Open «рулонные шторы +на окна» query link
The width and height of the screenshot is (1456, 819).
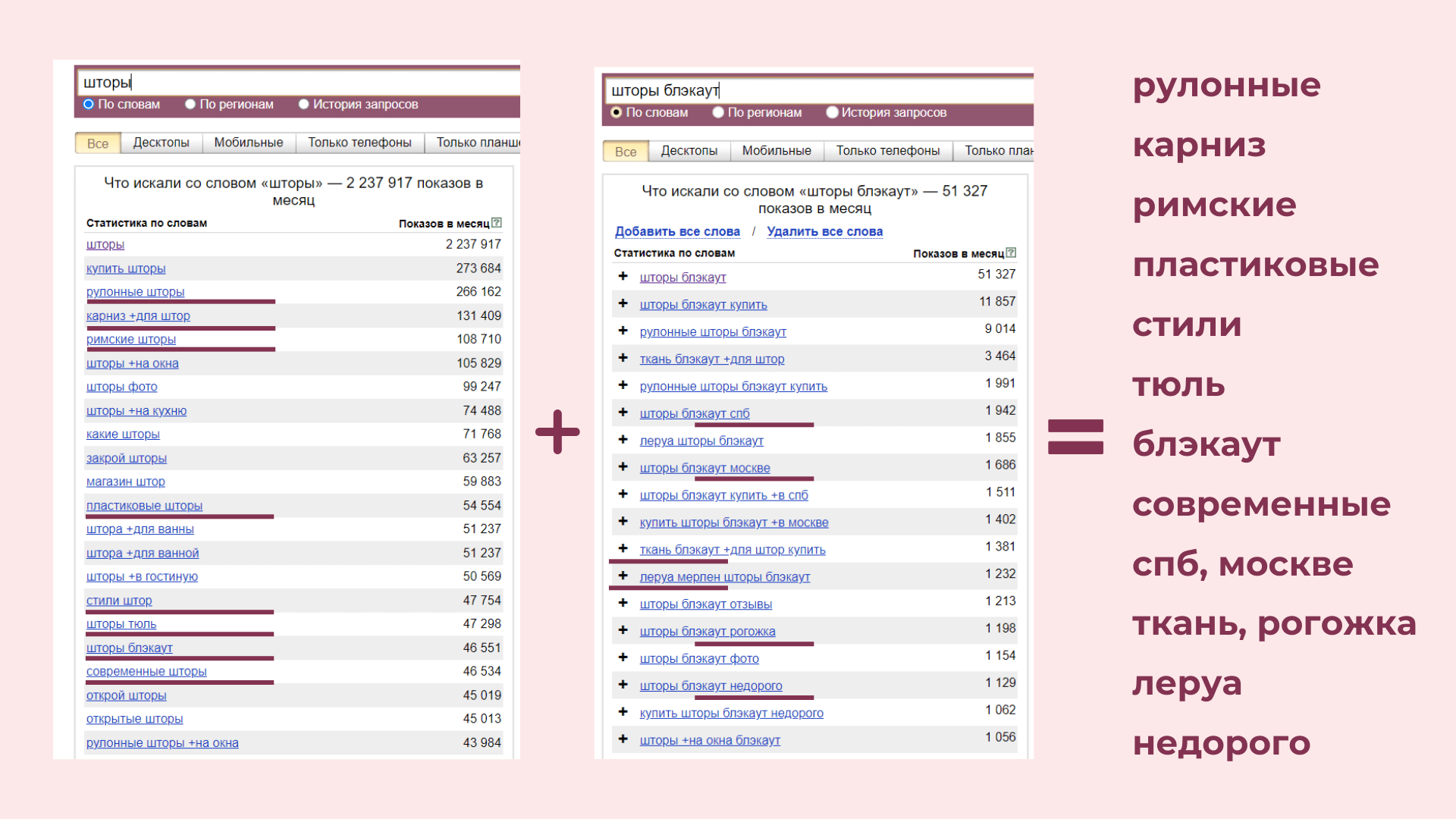point(162,742)
